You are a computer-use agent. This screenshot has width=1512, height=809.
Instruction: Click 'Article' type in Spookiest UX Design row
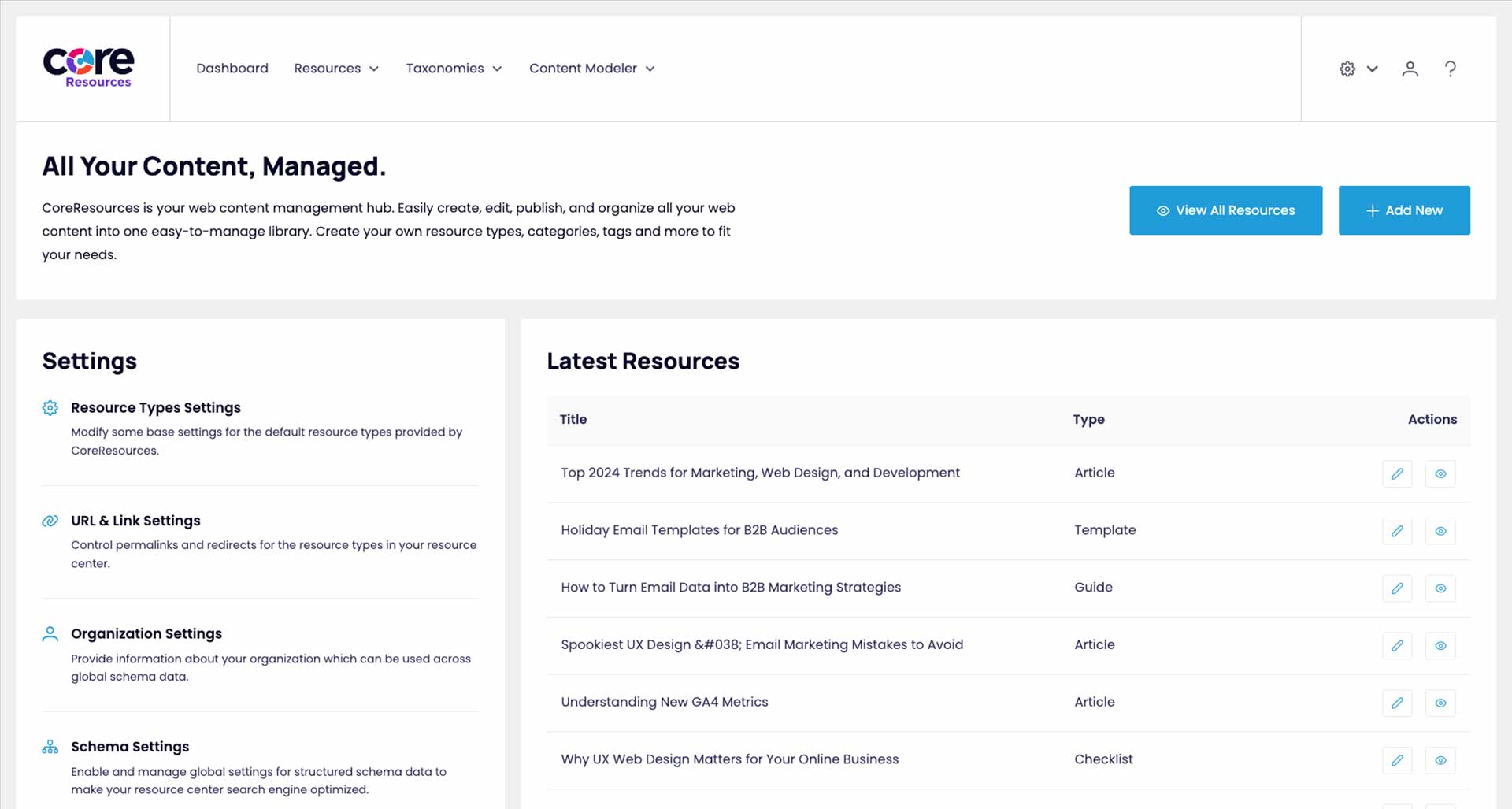(x=1095, y=644)
